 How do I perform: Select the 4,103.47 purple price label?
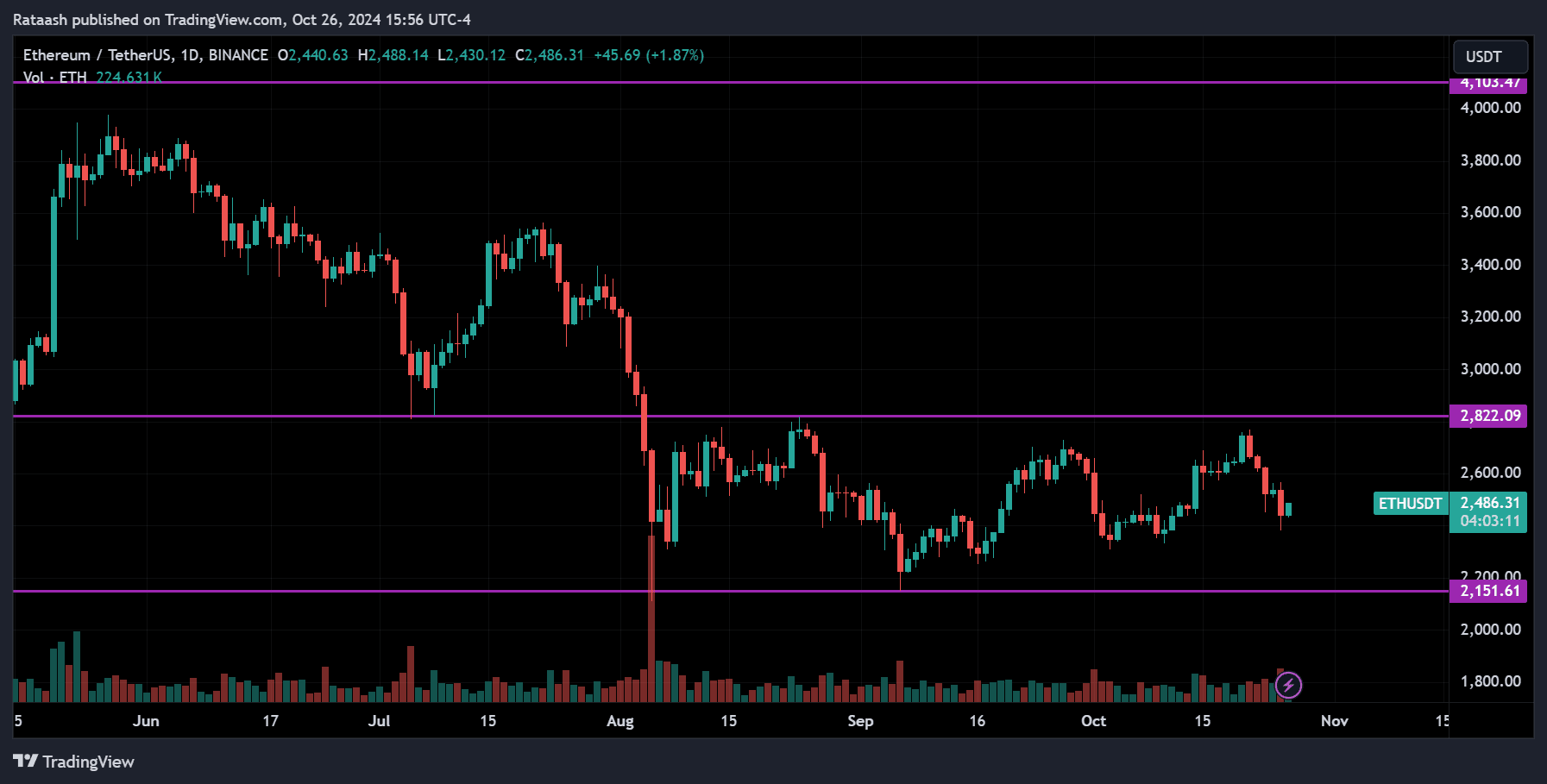(1489, 84)
